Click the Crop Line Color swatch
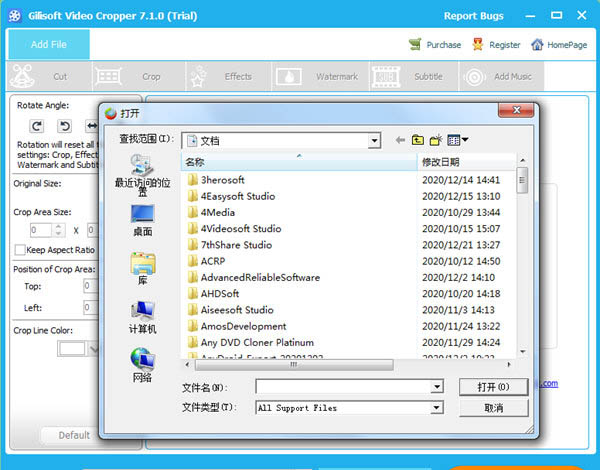 72,349
